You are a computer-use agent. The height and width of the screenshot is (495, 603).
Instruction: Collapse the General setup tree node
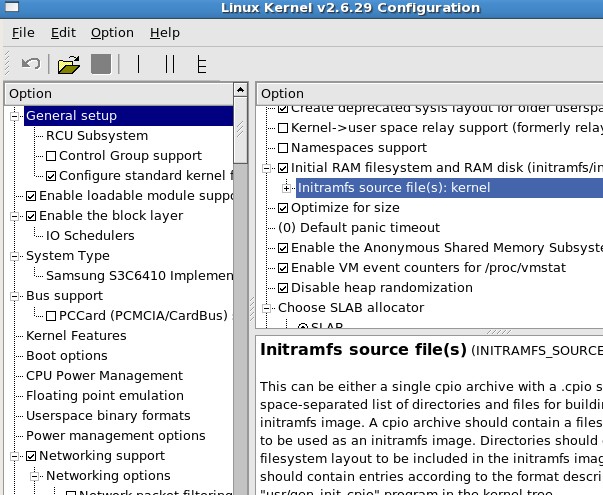[x=14, y=116]
